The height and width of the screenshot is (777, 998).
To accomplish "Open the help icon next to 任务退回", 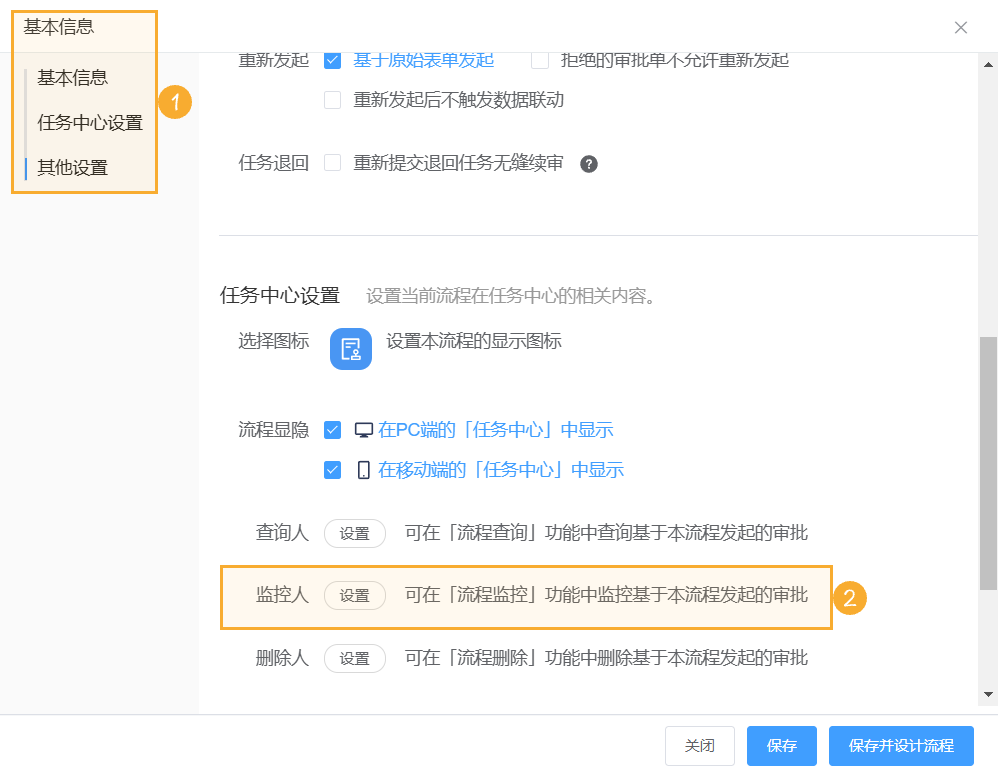I will [x=589, y=163].
